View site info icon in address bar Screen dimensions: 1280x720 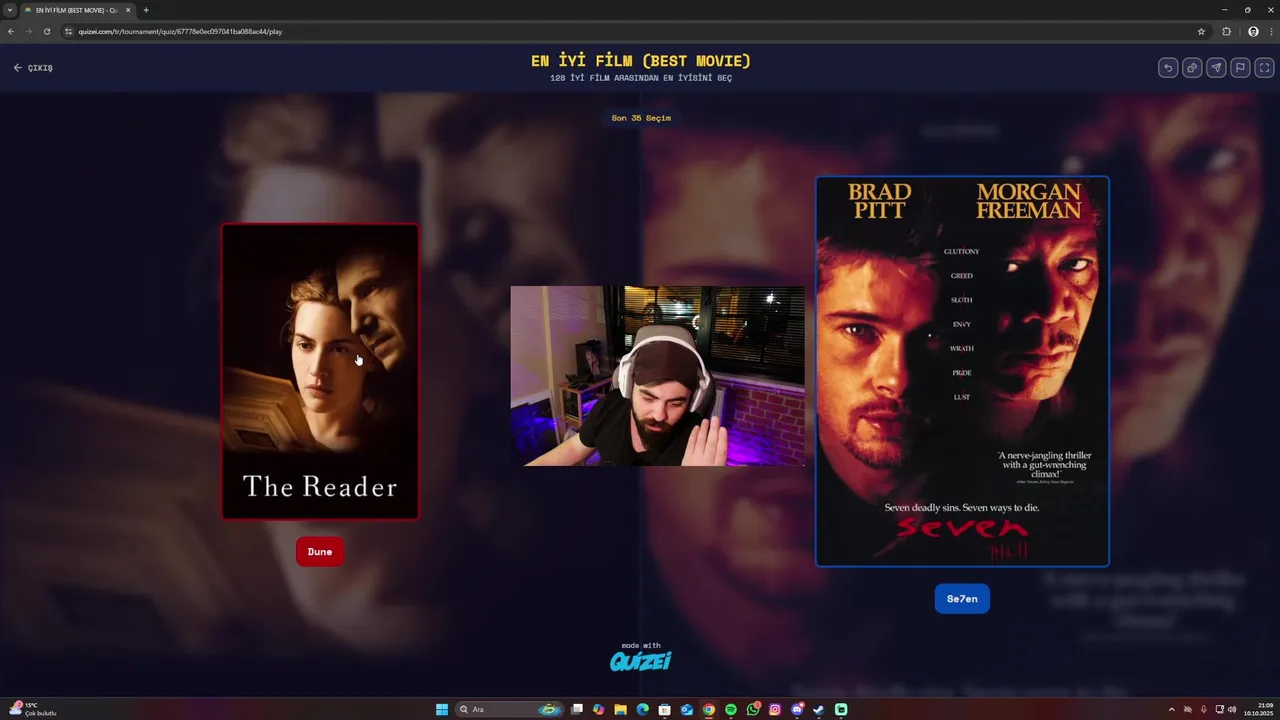[69, 31]
